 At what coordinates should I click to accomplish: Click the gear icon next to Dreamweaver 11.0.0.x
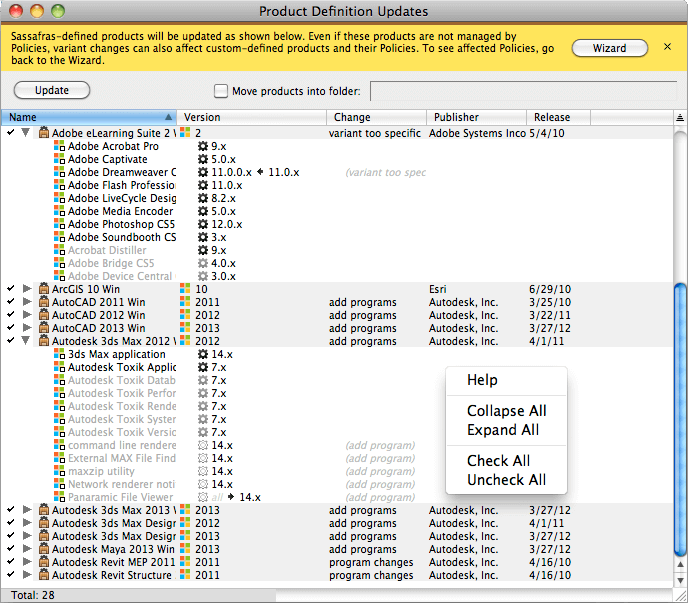(203, 172)
